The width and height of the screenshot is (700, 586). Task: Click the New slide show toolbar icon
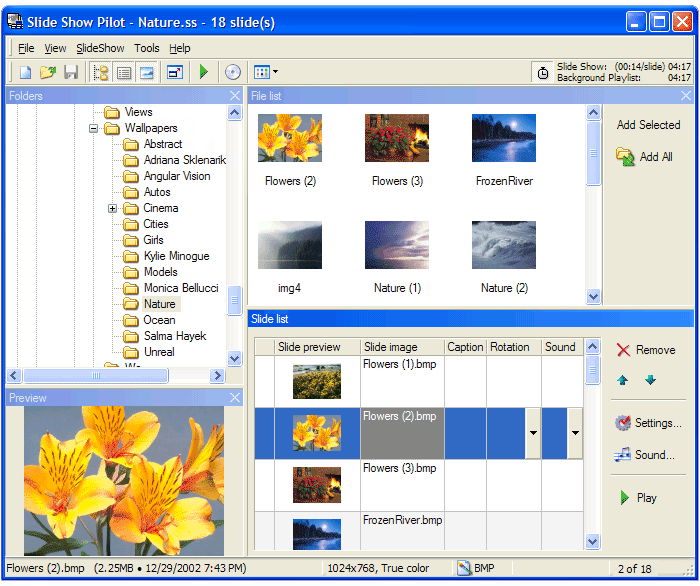pos(26,72)
